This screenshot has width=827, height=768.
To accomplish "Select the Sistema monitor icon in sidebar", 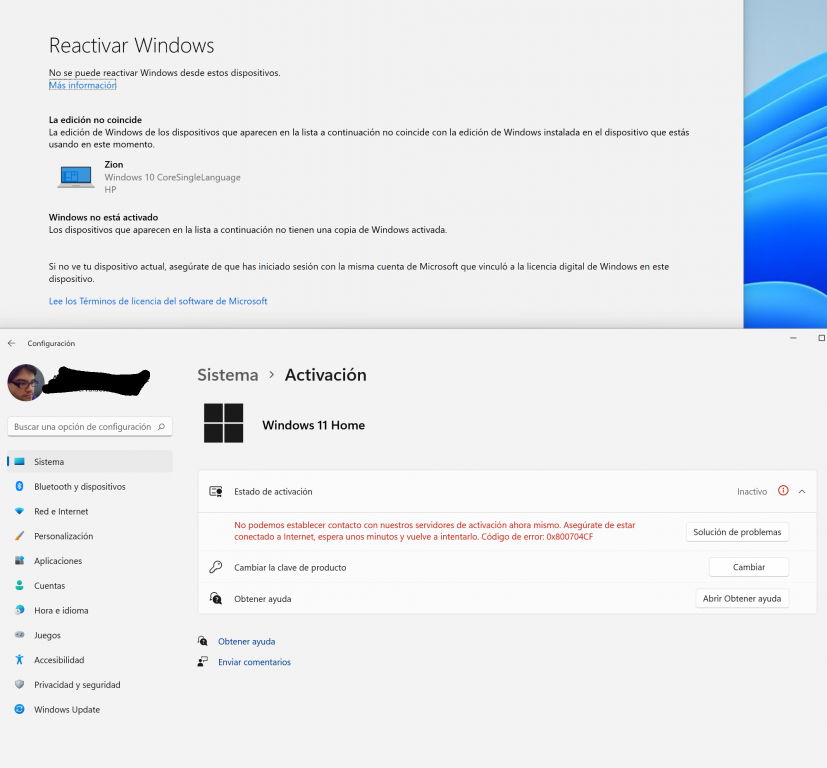I will coord(20,462).
